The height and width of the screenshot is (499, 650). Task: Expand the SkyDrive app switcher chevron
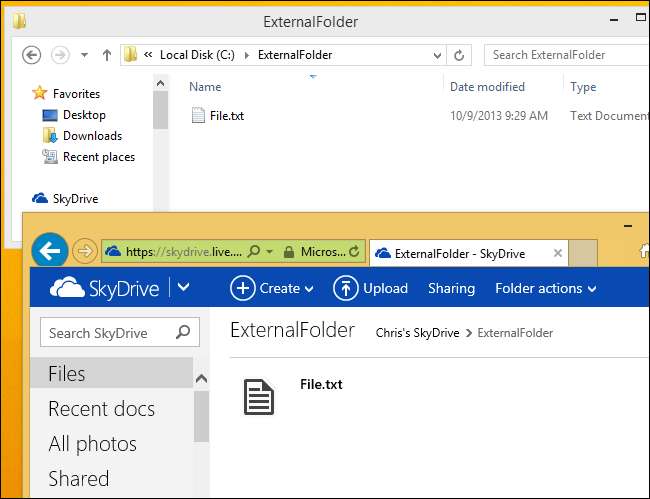click(x=183, y=288)
